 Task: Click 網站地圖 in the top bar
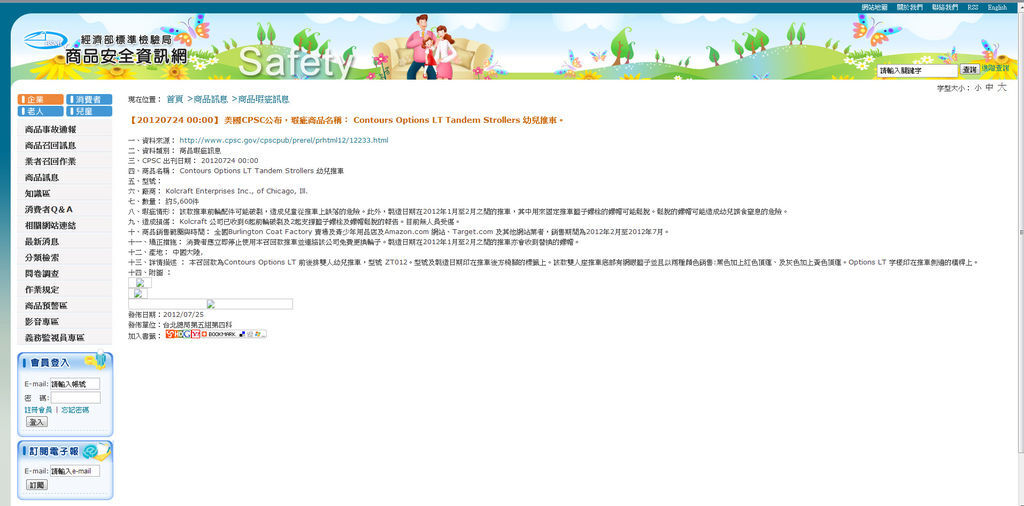click(874, 7)
